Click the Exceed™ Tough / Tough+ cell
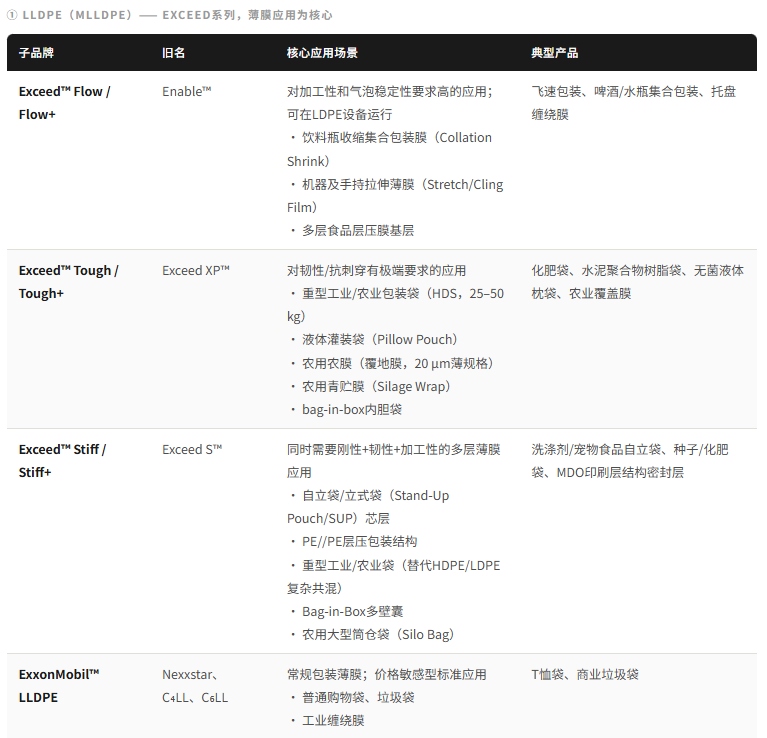This screenshot has width=767, height=738. (68, 282)
